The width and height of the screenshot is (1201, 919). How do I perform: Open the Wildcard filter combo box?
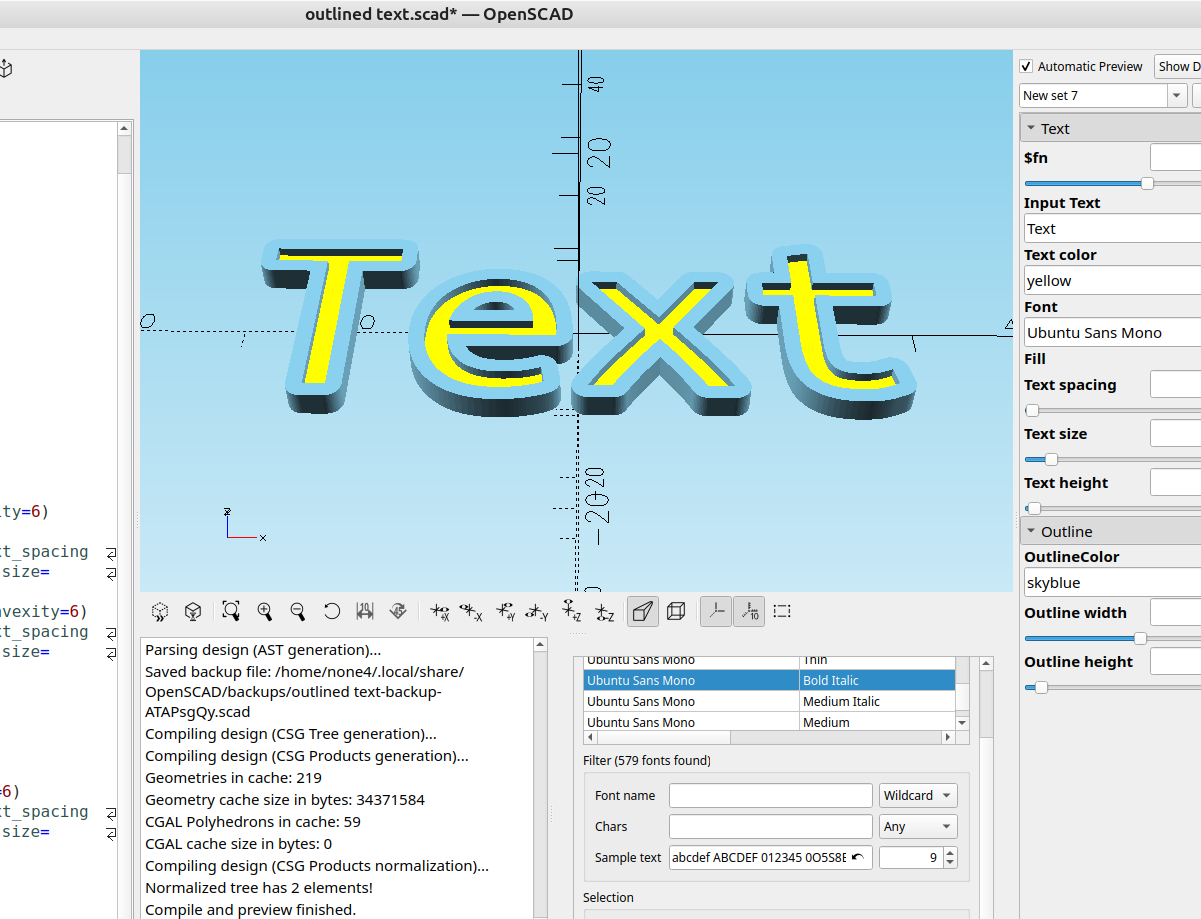pos(917,795)
